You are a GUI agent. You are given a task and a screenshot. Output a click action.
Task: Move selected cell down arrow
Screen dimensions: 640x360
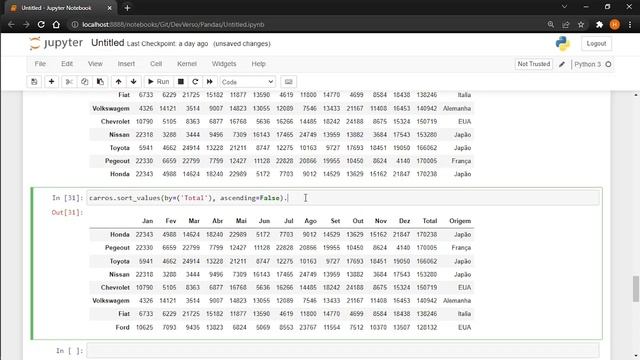pos(133,82)
